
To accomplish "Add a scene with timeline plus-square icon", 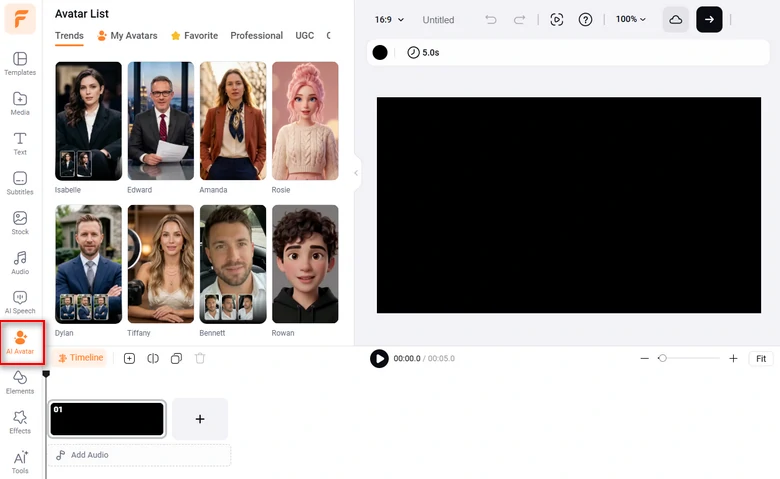I will (x=129, y=359).
